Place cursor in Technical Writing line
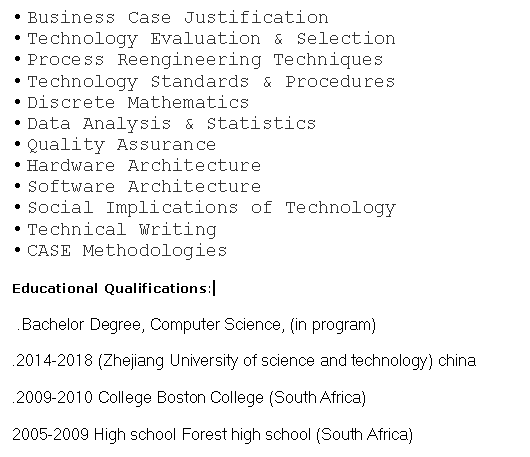 click(x=122, y=230)
